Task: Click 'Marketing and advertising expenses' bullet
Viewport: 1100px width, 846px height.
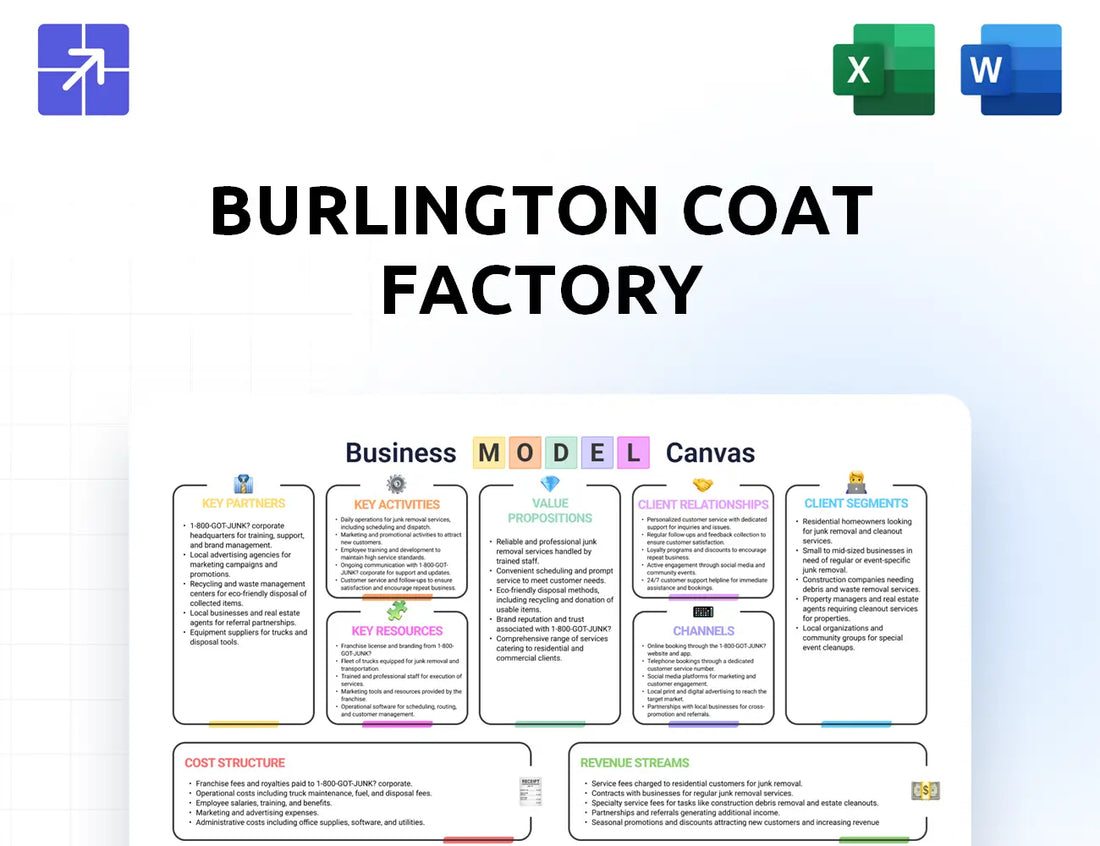Action: [253, 812]
